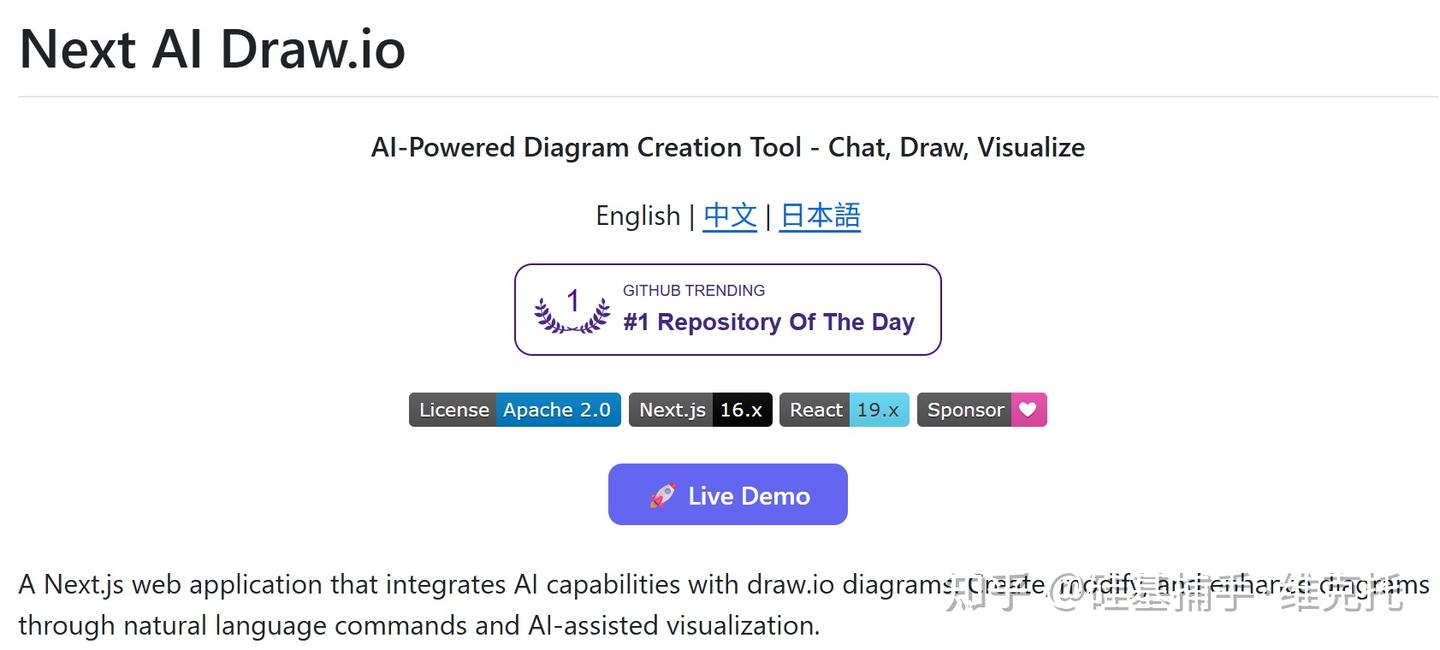Image resolution: width=1440 pixels, height=650 pixels.
Task: Select the Apache 2.0 segment of the License badge
Action: (x=557, y=409)
